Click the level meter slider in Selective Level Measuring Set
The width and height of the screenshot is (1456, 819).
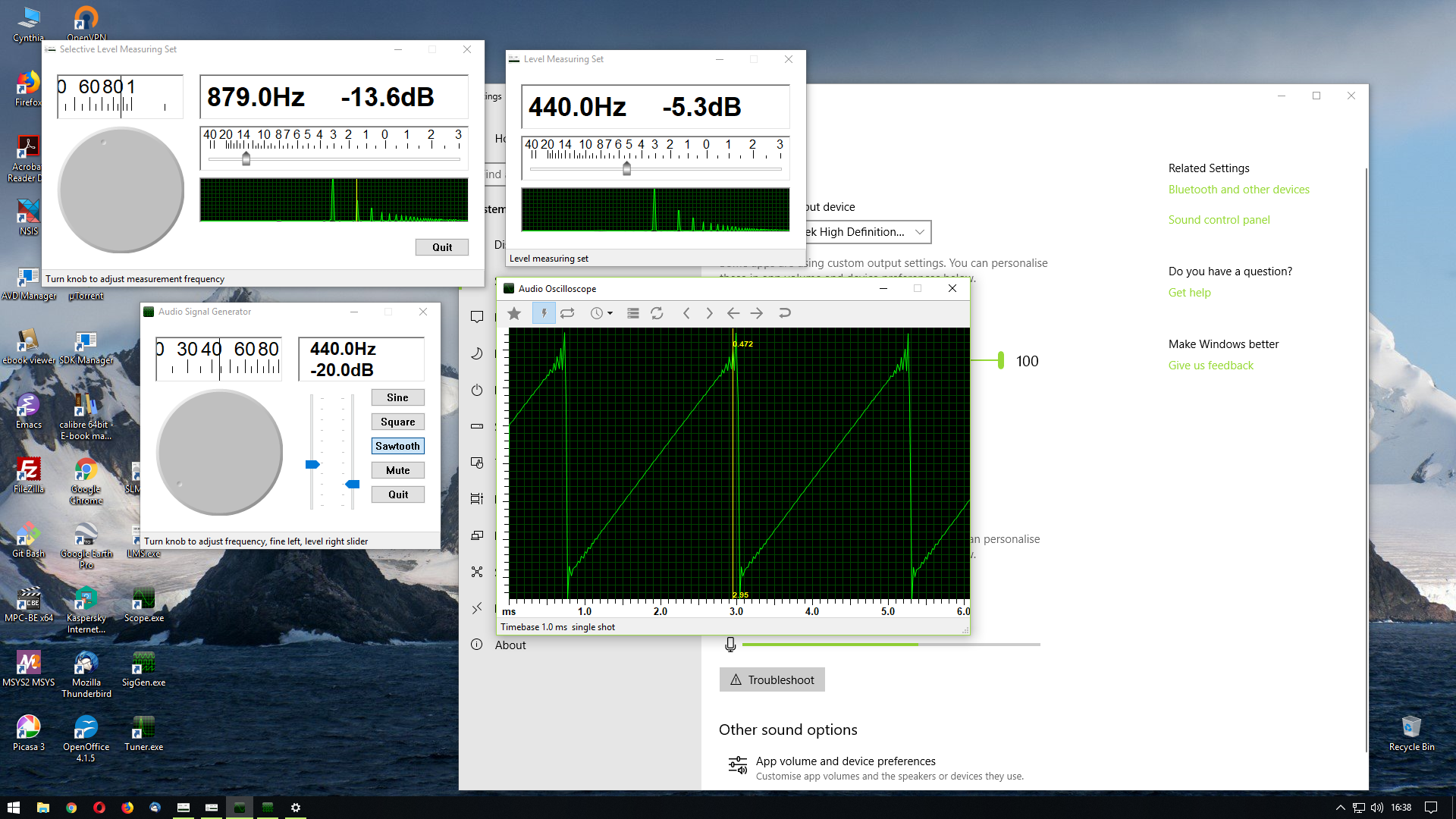click(246, 158)
